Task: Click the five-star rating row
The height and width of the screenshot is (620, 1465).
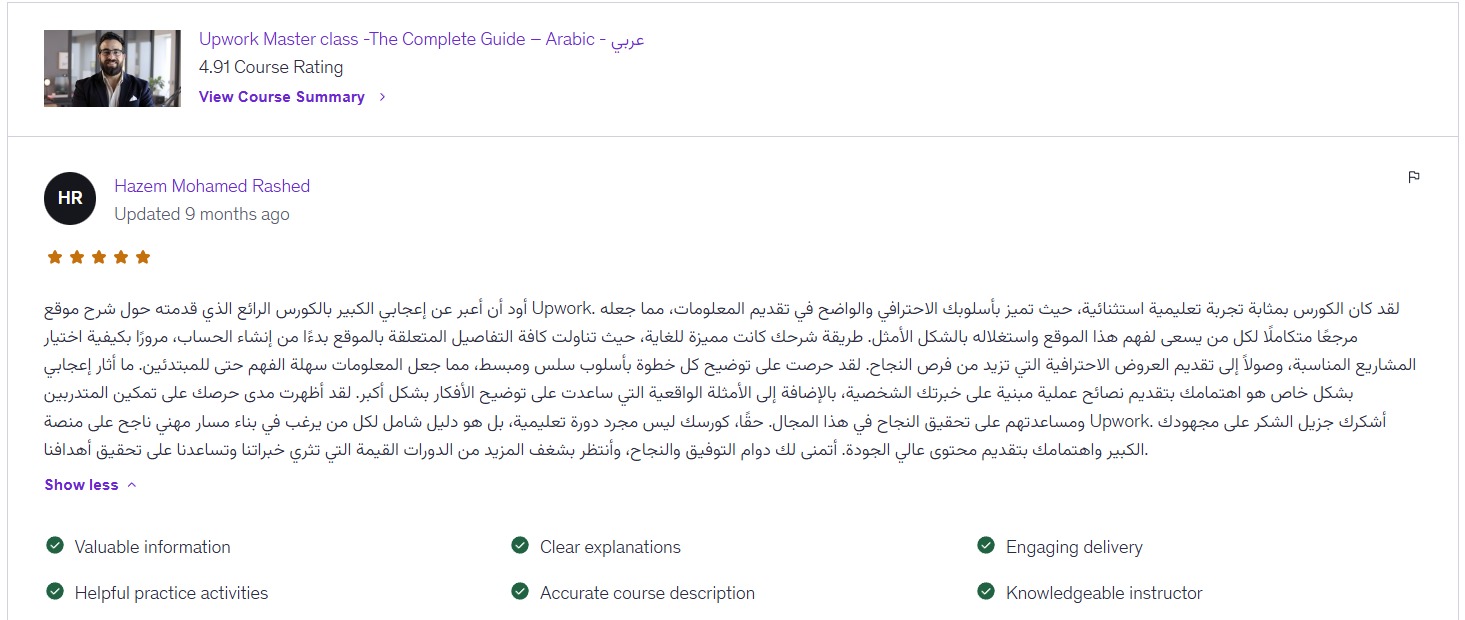Action: (x=99, y=257)
